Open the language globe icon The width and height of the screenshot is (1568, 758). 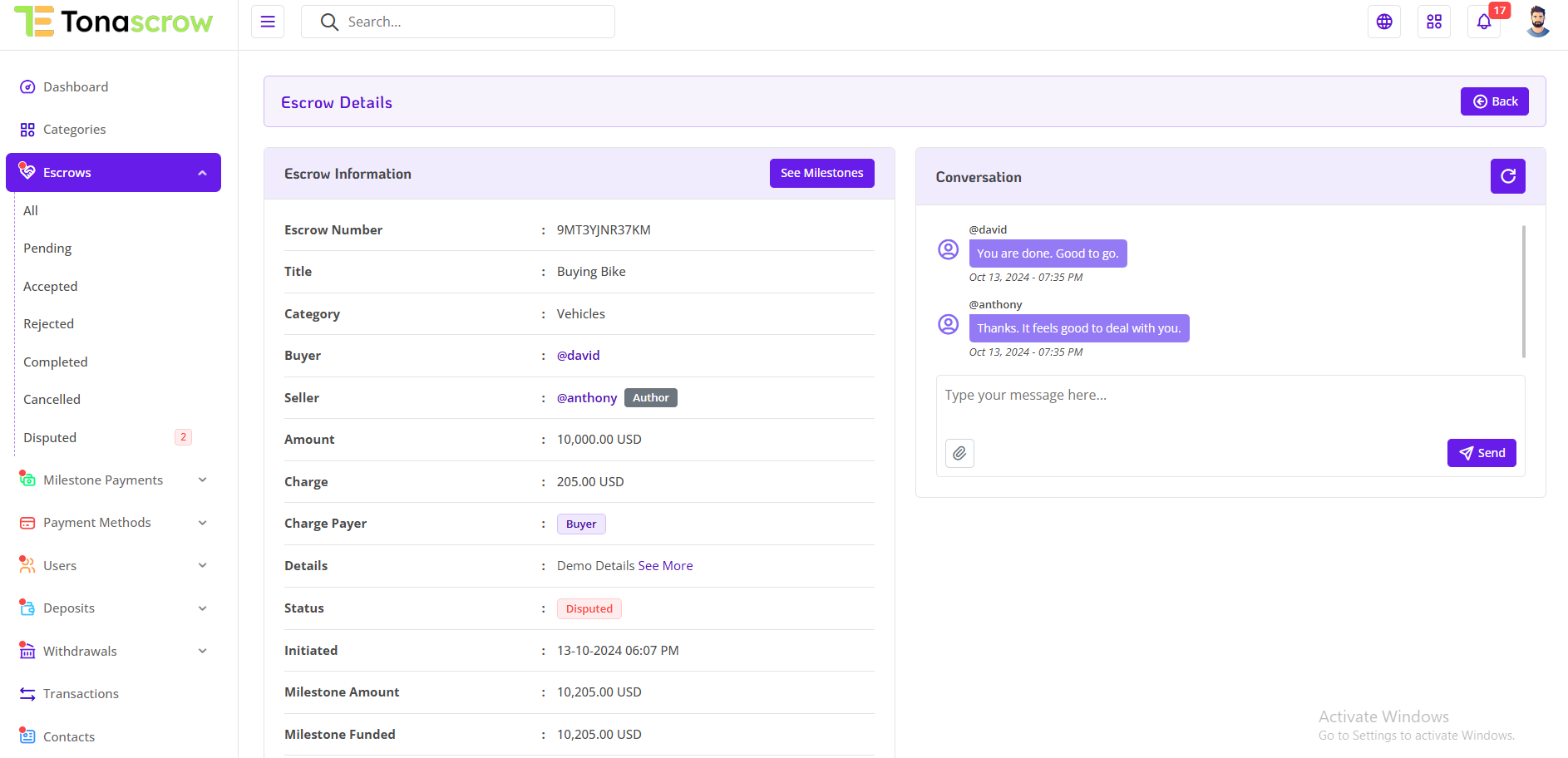[x=1384, y=22]
